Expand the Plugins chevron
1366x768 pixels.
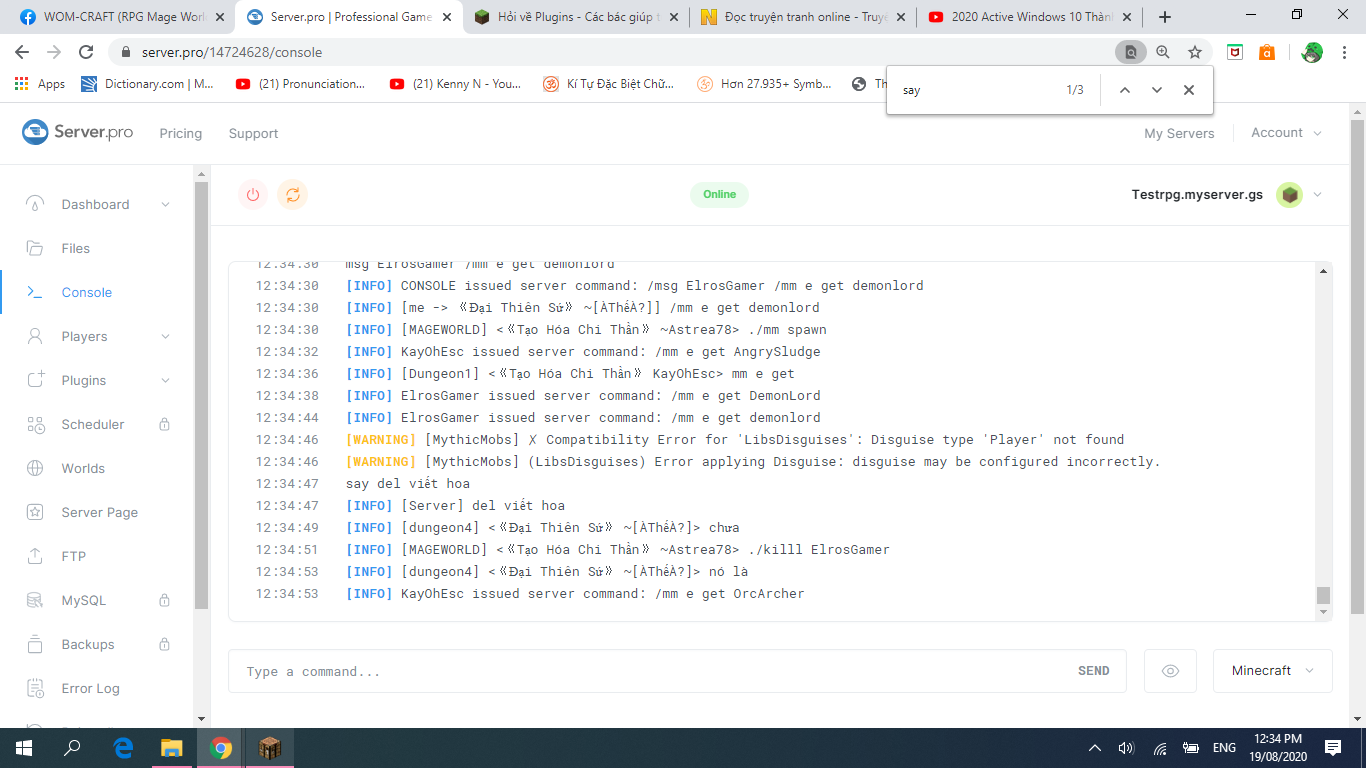(165, 381)
